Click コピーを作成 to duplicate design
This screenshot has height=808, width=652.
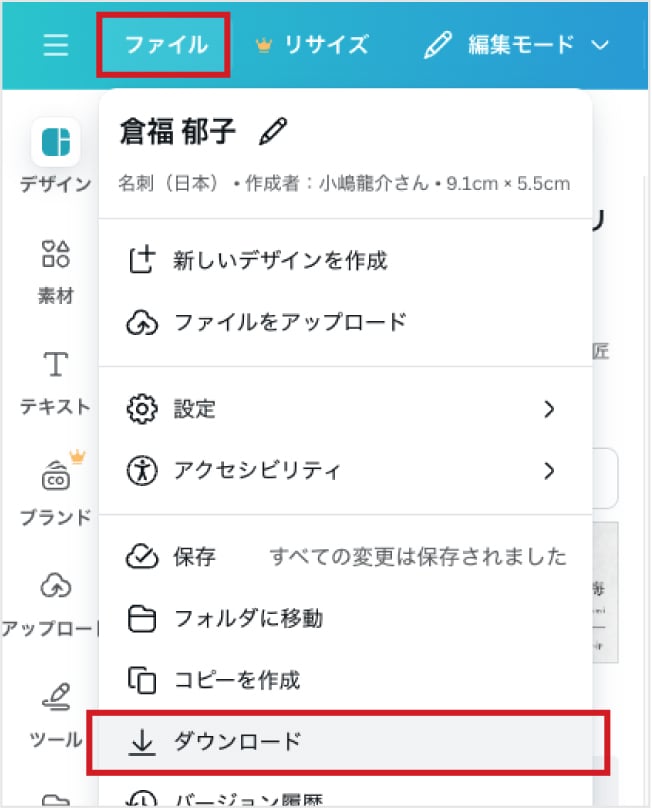tap(237, 680)
